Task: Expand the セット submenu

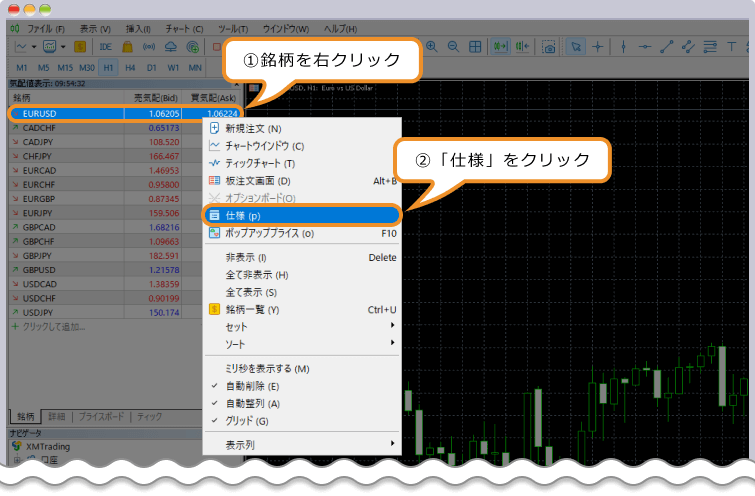Action: click(x=302, y=326)
